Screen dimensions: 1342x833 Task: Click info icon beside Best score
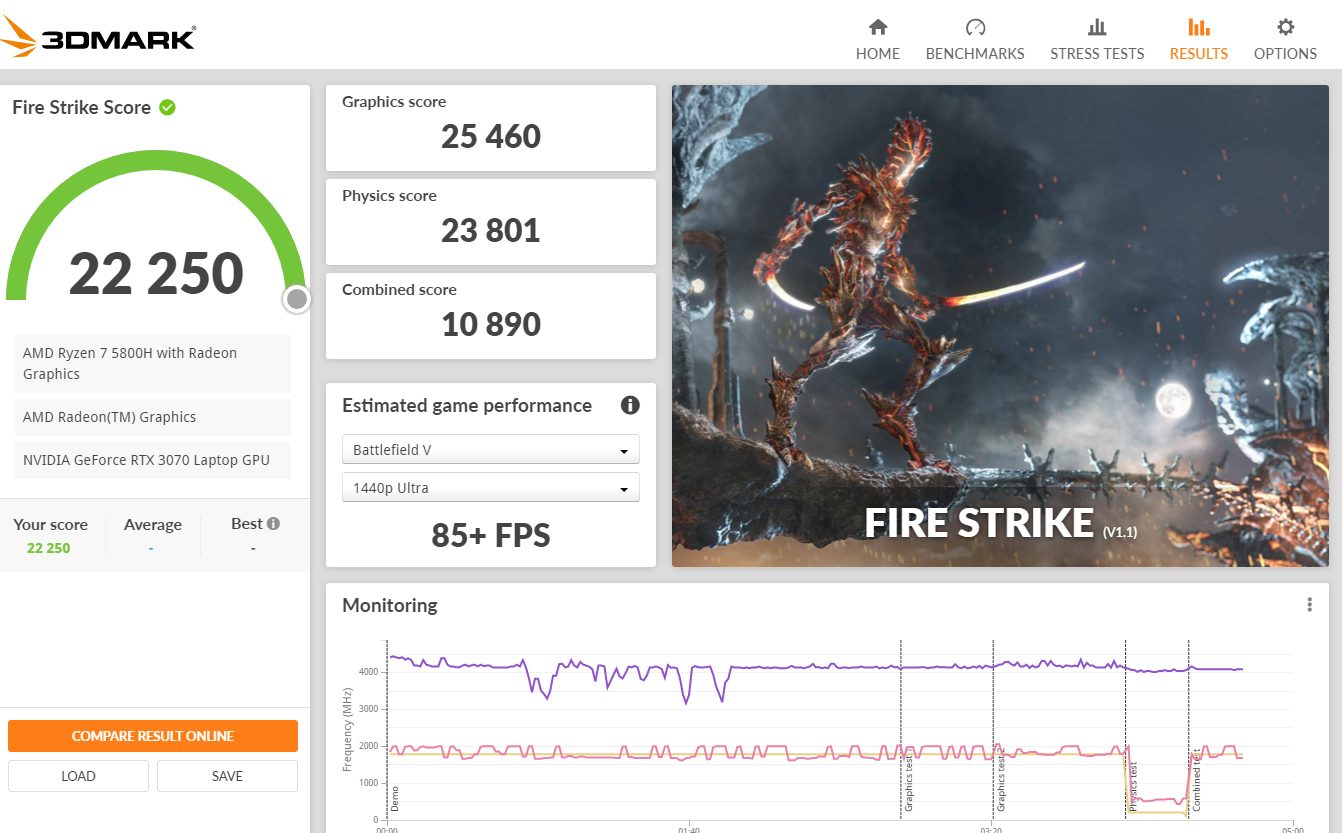(x=273, y=523)
